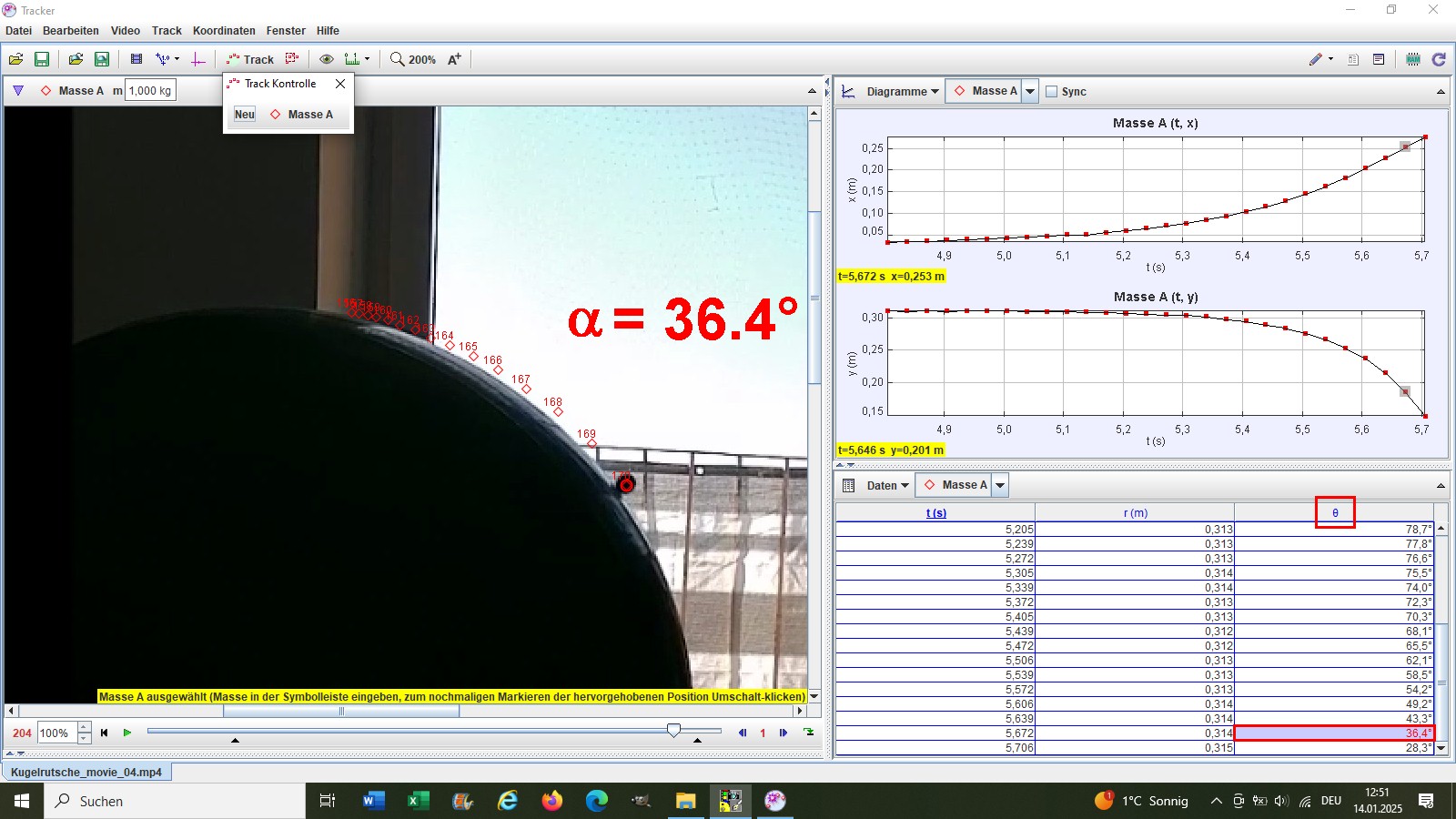Image resolution: width=1456 pixels, height=819 pixels.
Task: Click the θ column header
Action: [x=1335, y=513]
